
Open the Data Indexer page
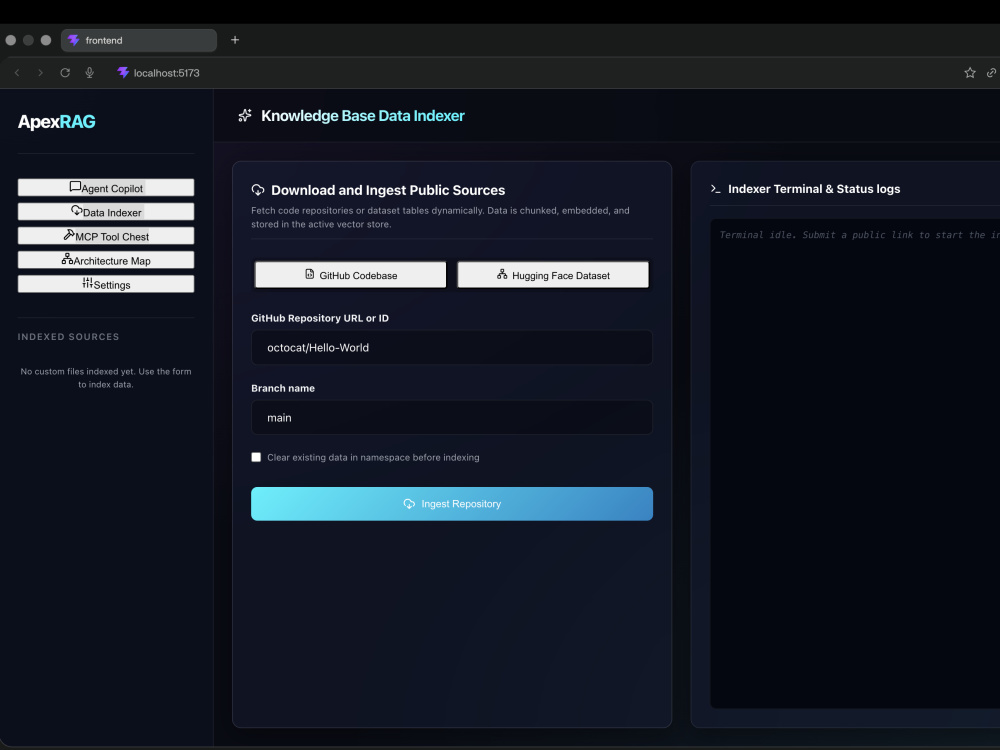[106, 212]
